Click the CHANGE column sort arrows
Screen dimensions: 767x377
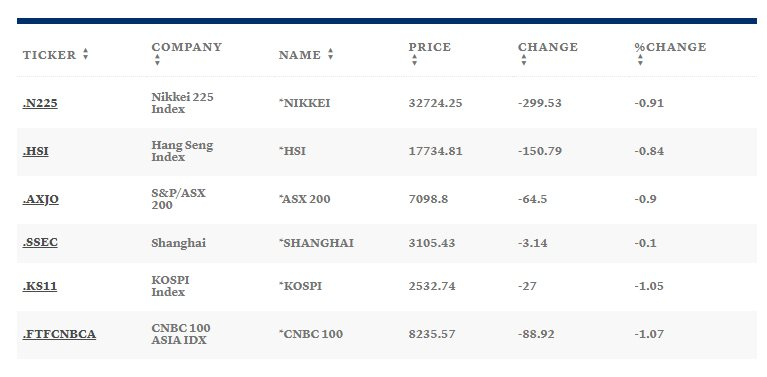pyautogui.click(x=524, y=60)
